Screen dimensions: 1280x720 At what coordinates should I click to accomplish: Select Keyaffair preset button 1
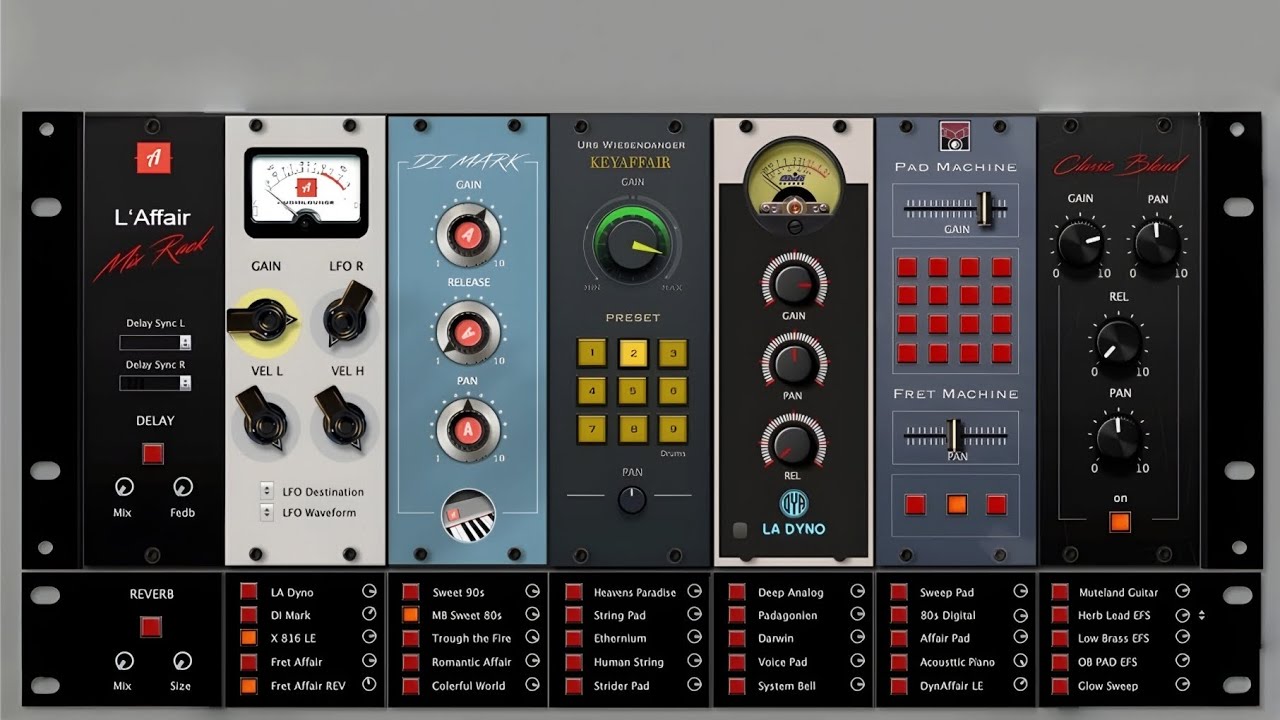point(591,352)
